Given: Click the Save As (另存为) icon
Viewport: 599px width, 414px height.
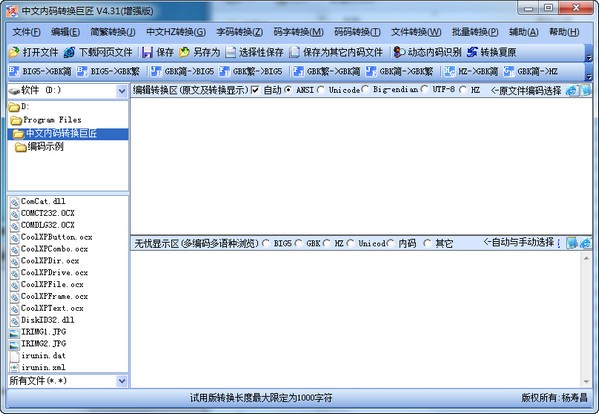Looking at the screenshot, I should coord(184,52).
